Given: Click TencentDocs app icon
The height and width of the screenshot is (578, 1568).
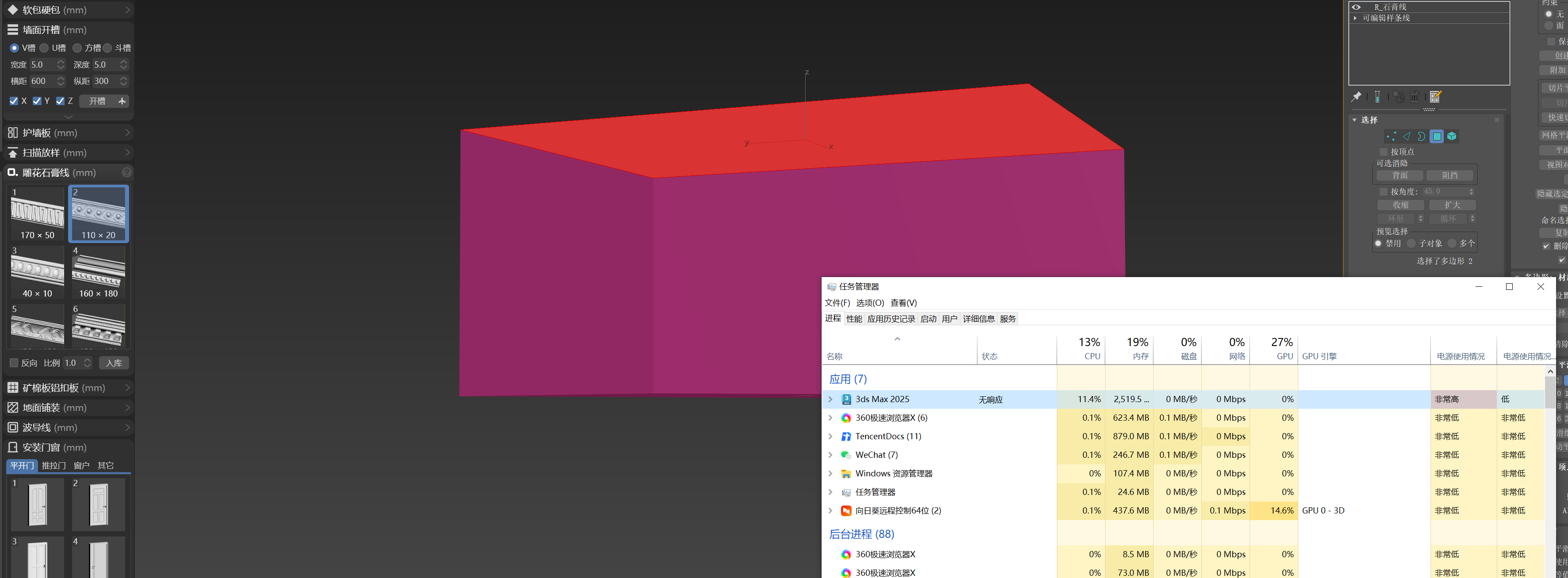Looking at the screenshot, I should (x=846, y=436).
